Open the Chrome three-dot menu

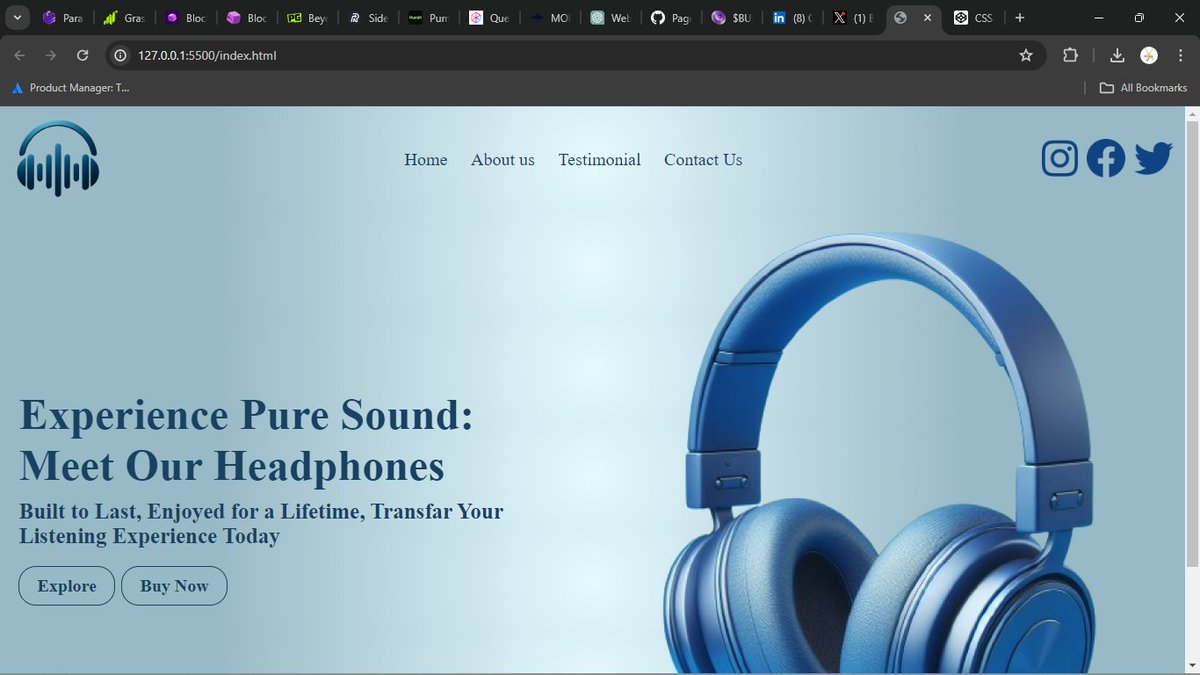1181,56
